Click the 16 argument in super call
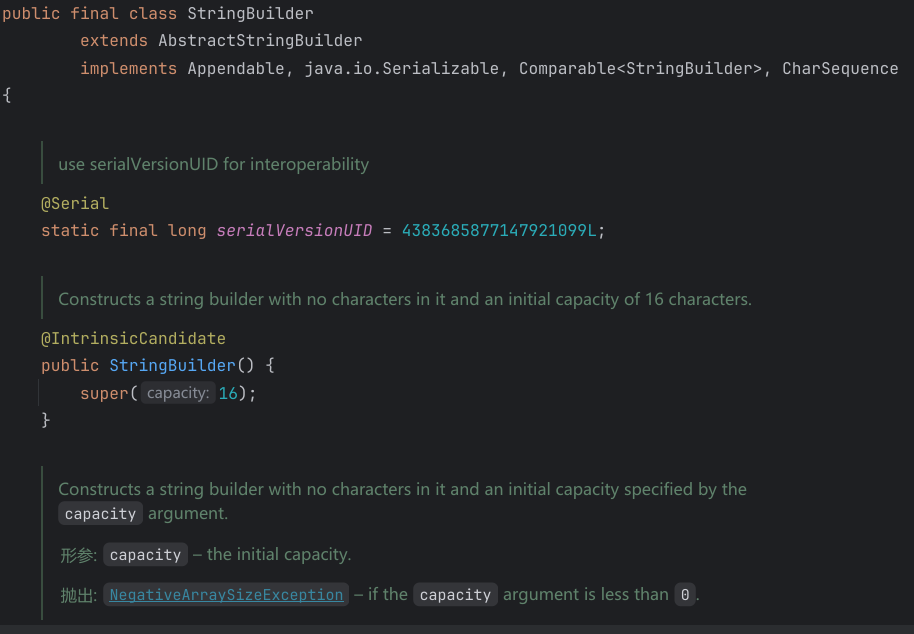The height and width of the screenshot is (634, 914). pos(228,394)
